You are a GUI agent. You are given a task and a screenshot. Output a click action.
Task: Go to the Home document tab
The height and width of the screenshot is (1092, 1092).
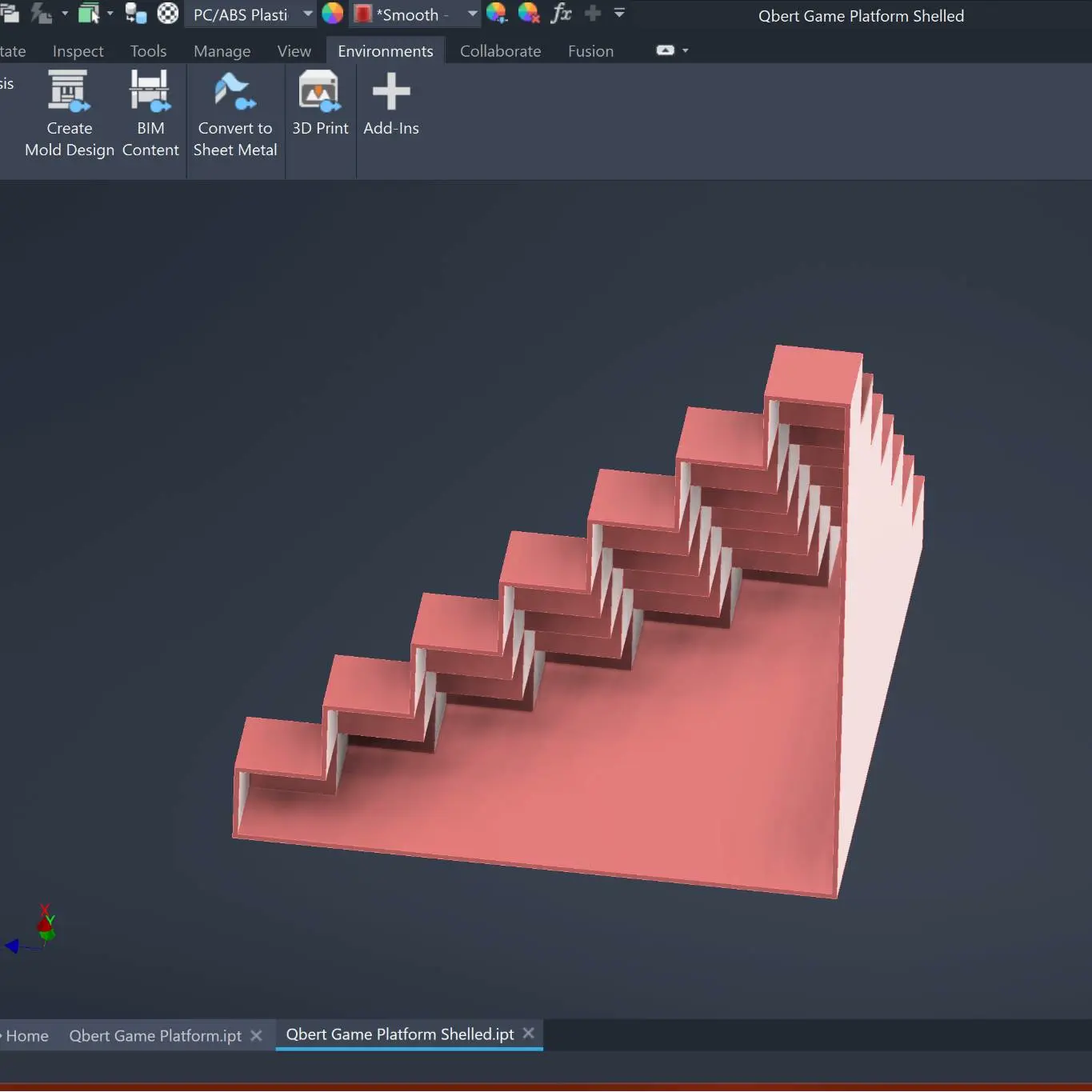click(x=27, y=1036)
